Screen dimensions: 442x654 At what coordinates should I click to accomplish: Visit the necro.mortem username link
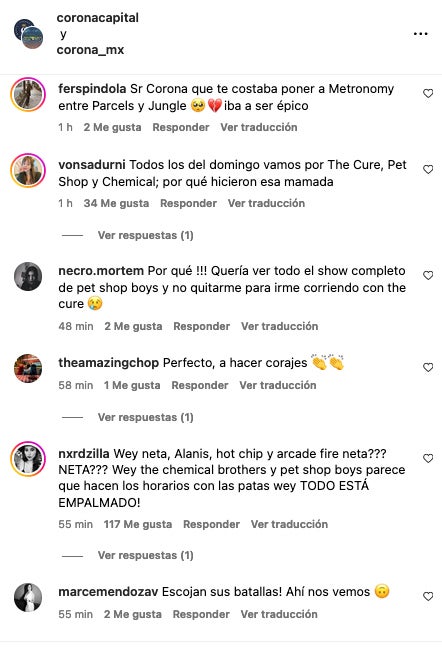click(101, 271)
